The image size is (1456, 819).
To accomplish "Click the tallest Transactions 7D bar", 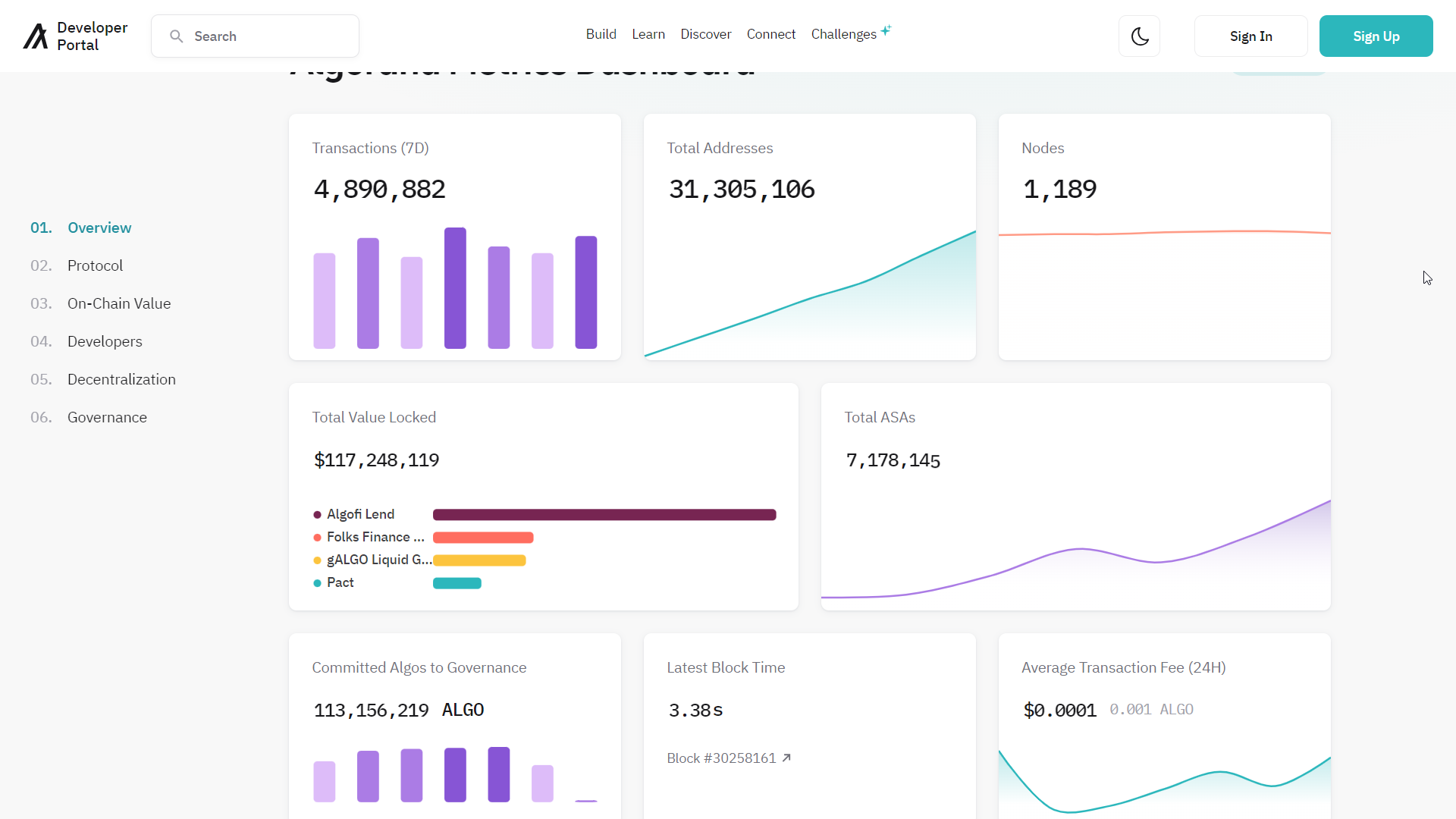I will tap(455, 288).
